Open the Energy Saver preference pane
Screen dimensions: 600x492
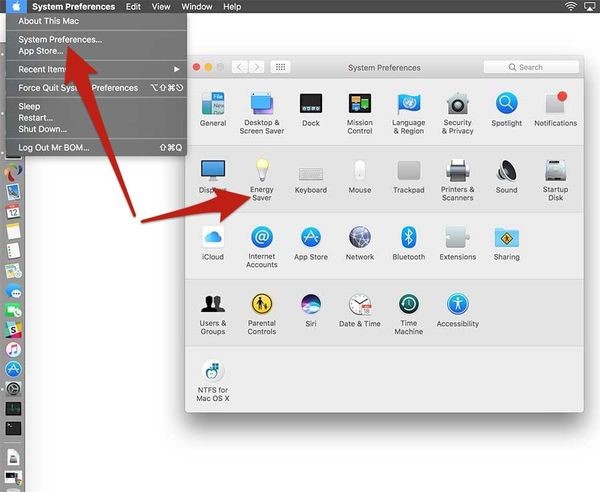(x=262, y=179)
